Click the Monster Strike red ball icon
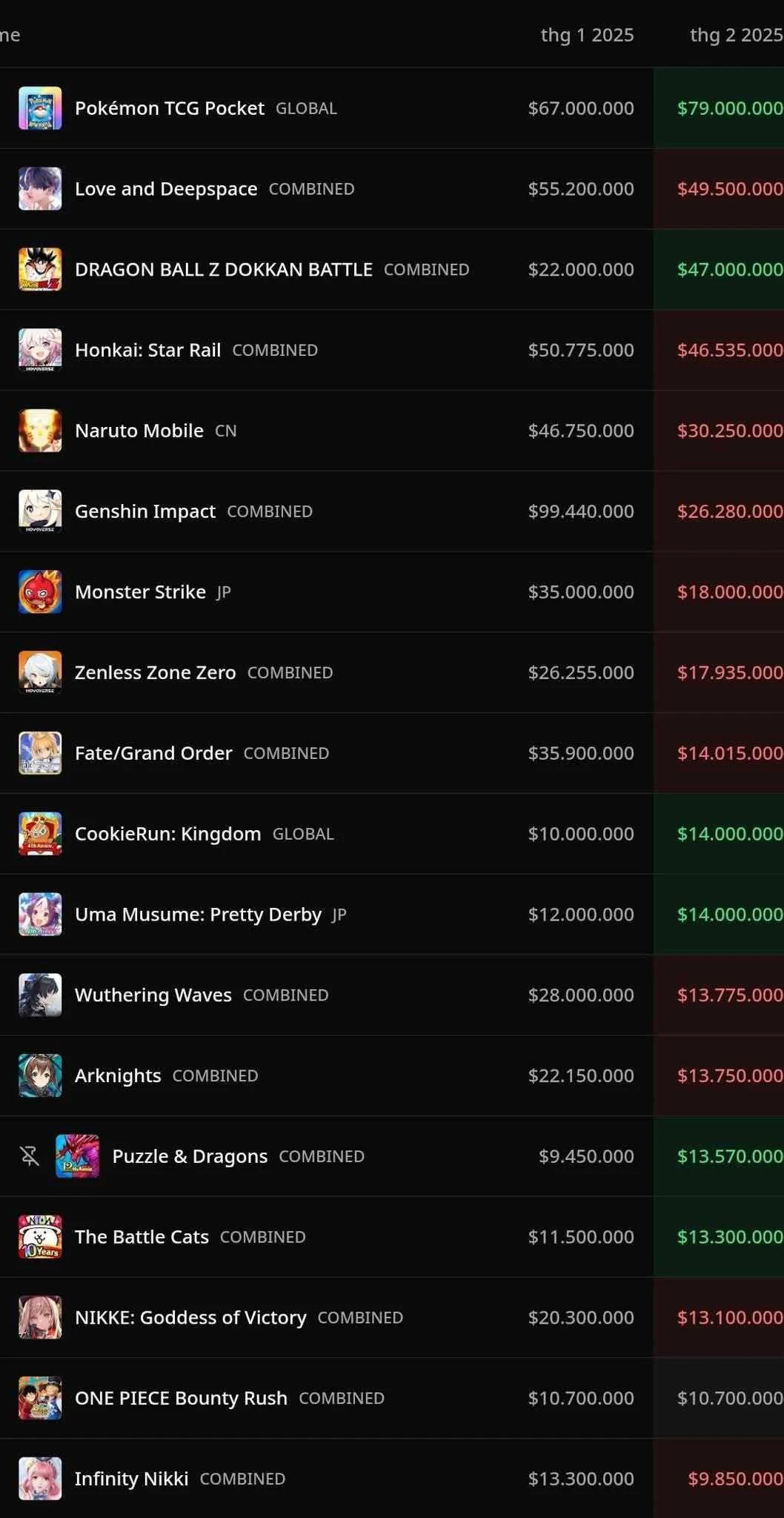 click(x=40, y=592)
